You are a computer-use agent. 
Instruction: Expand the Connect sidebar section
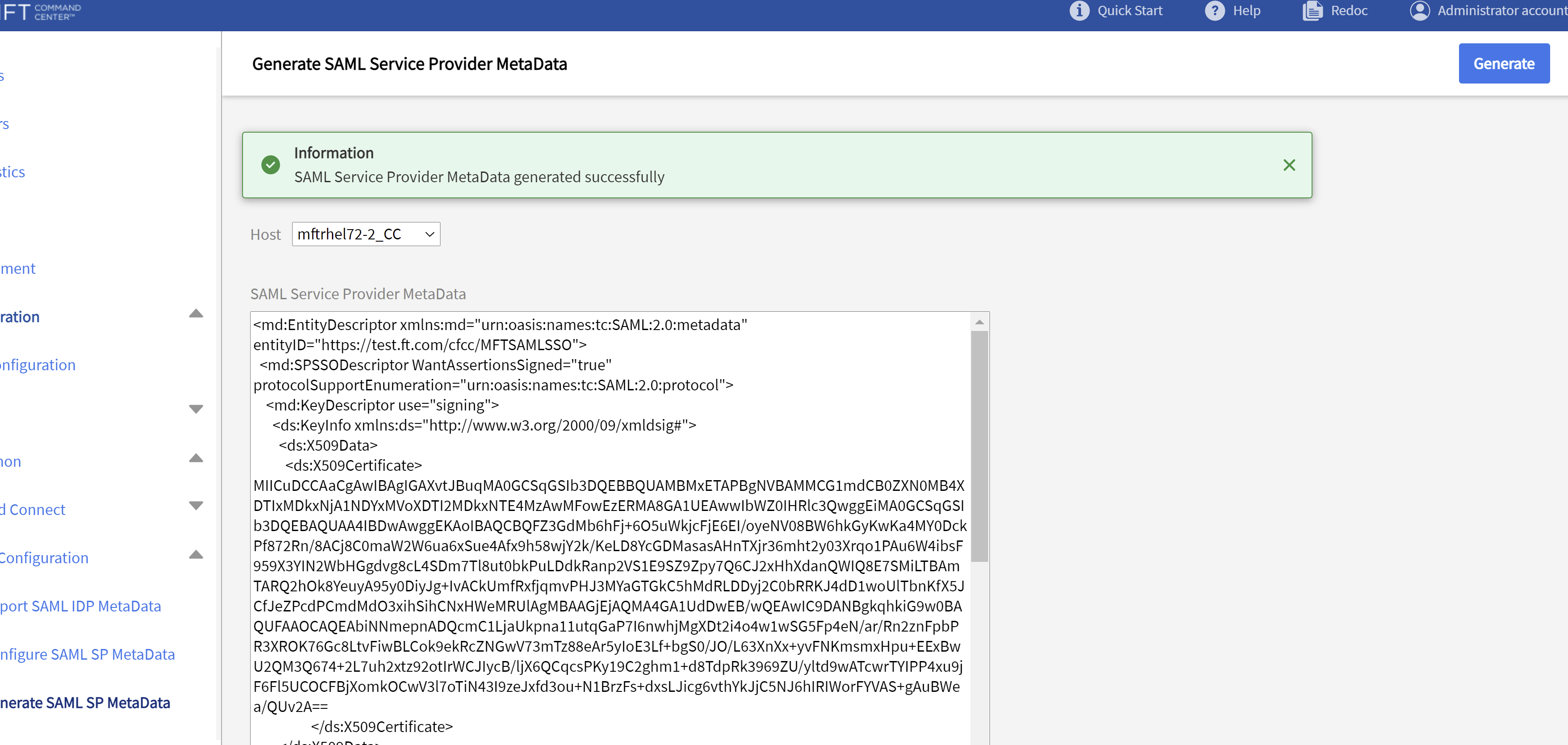195,506
